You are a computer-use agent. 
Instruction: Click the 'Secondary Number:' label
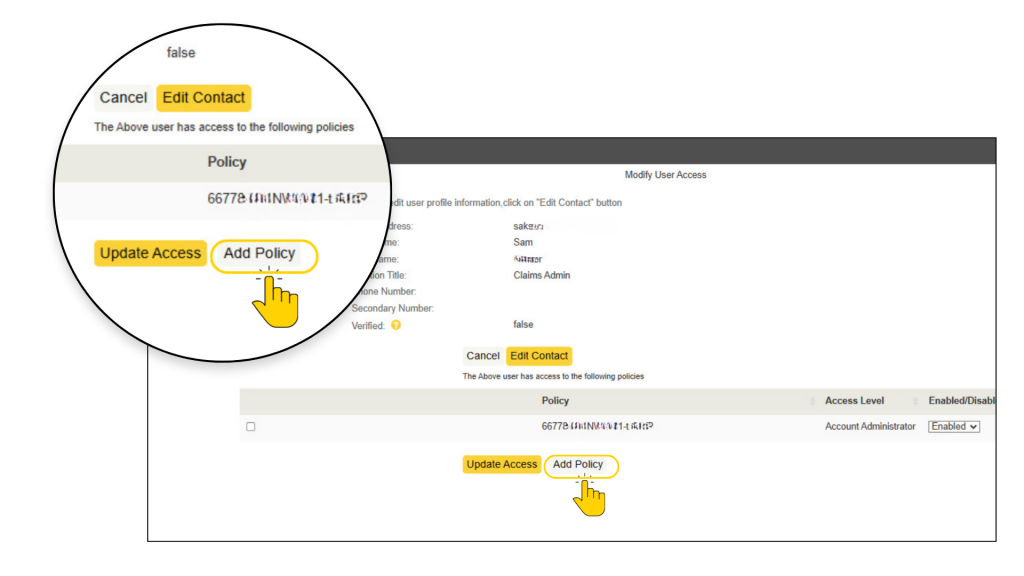[392, 308]
